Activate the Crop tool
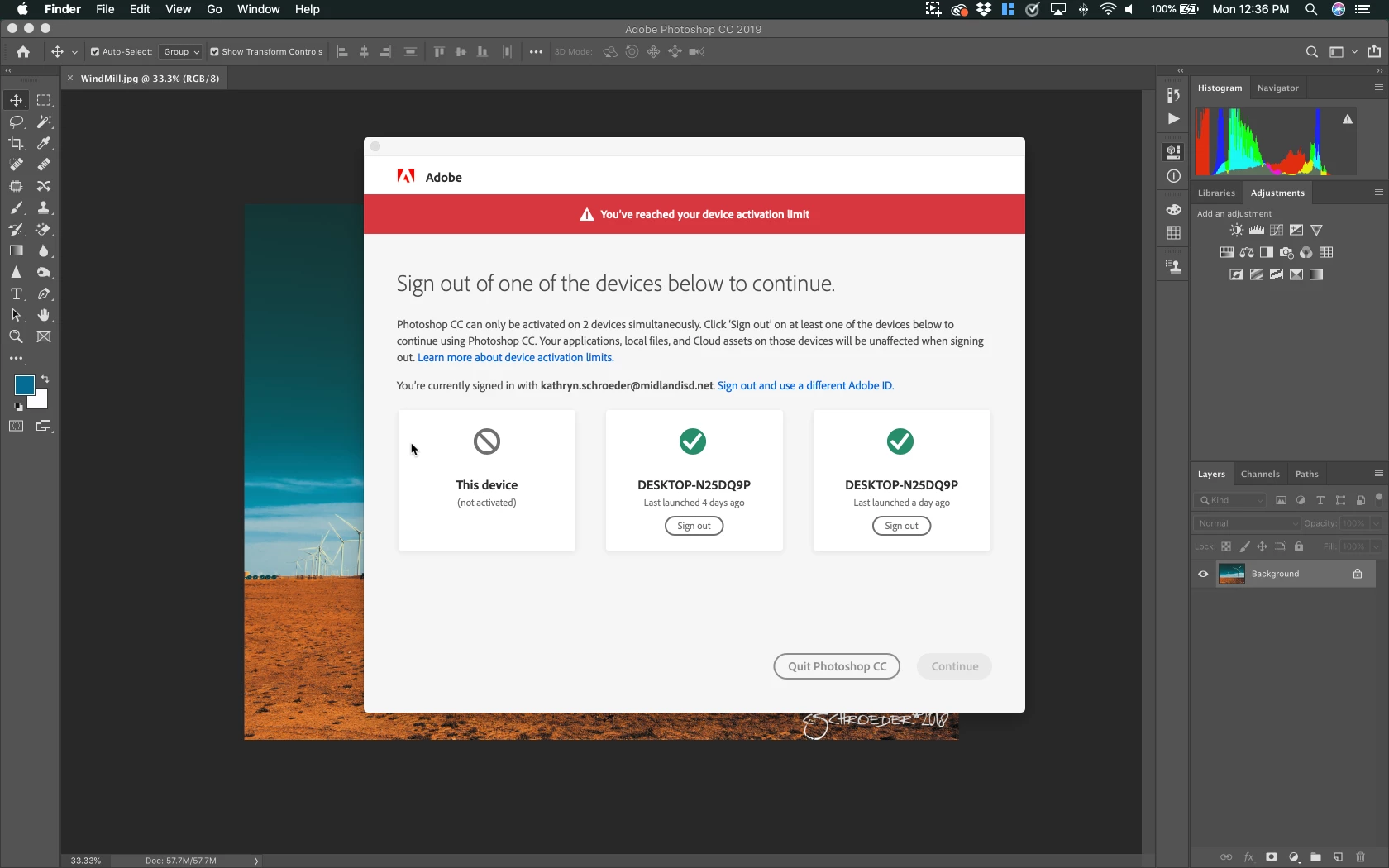Viewport: 1389px width, 868px height. (x=17, y=143)
